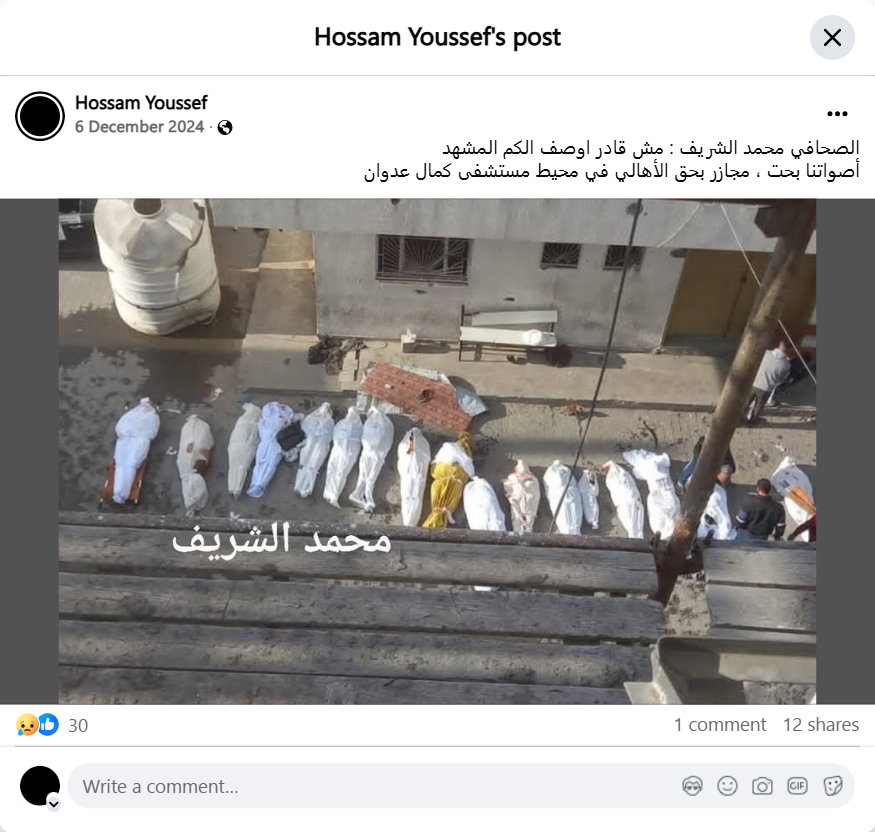The image size is (875, 832).
Task: Expand the commenter identity dropdown arrow
Action: click(54, 804)
